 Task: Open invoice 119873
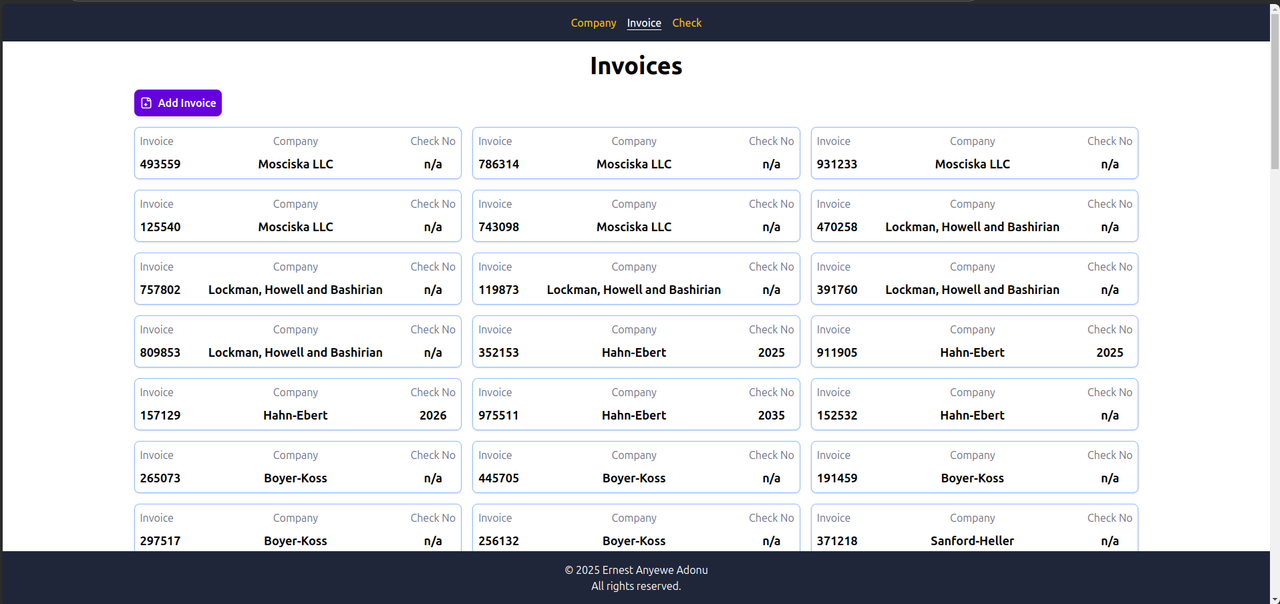tap(636, 279)
